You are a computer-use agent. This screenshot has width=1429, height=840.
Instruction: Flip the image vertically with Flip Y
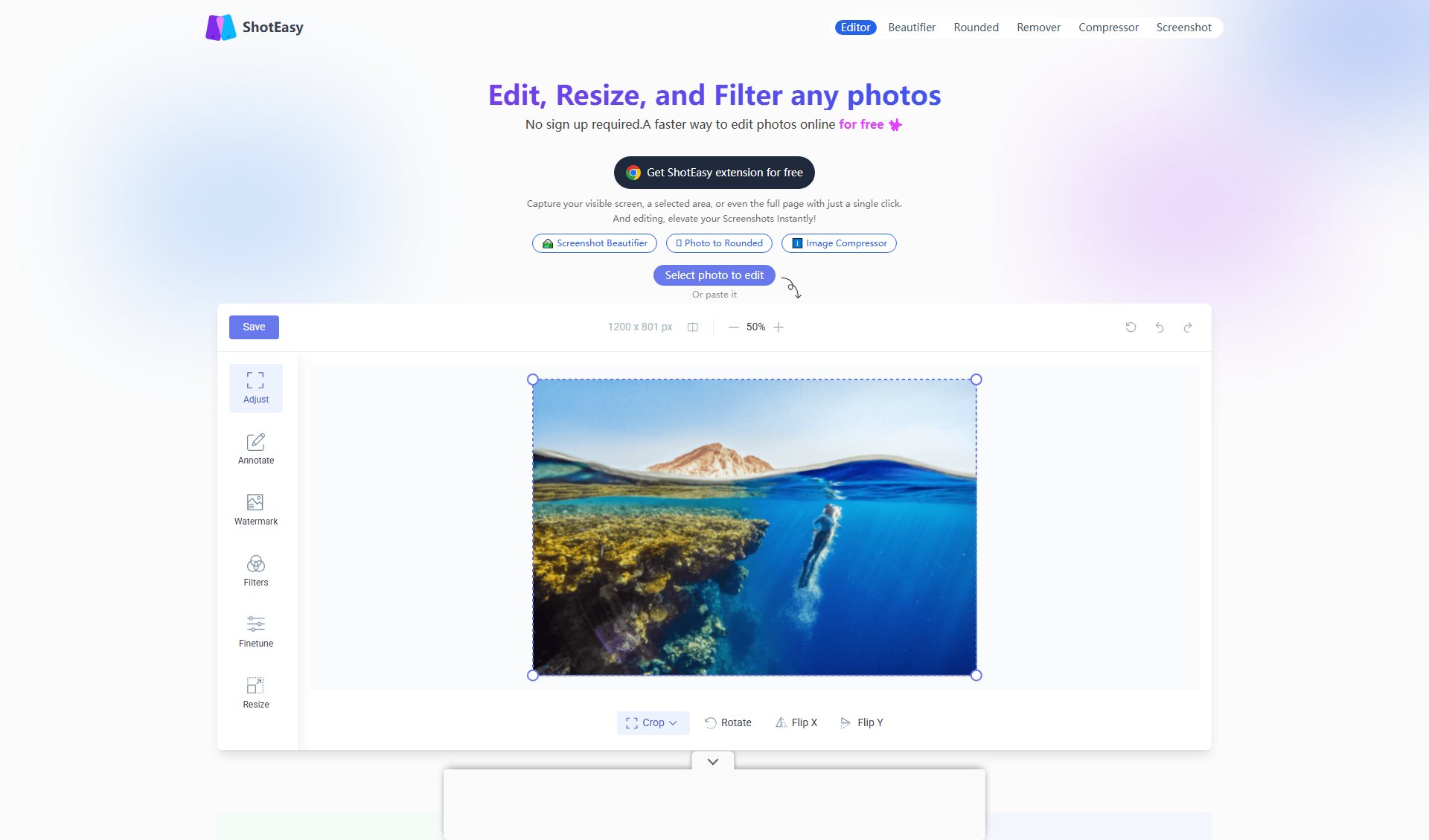861,722
